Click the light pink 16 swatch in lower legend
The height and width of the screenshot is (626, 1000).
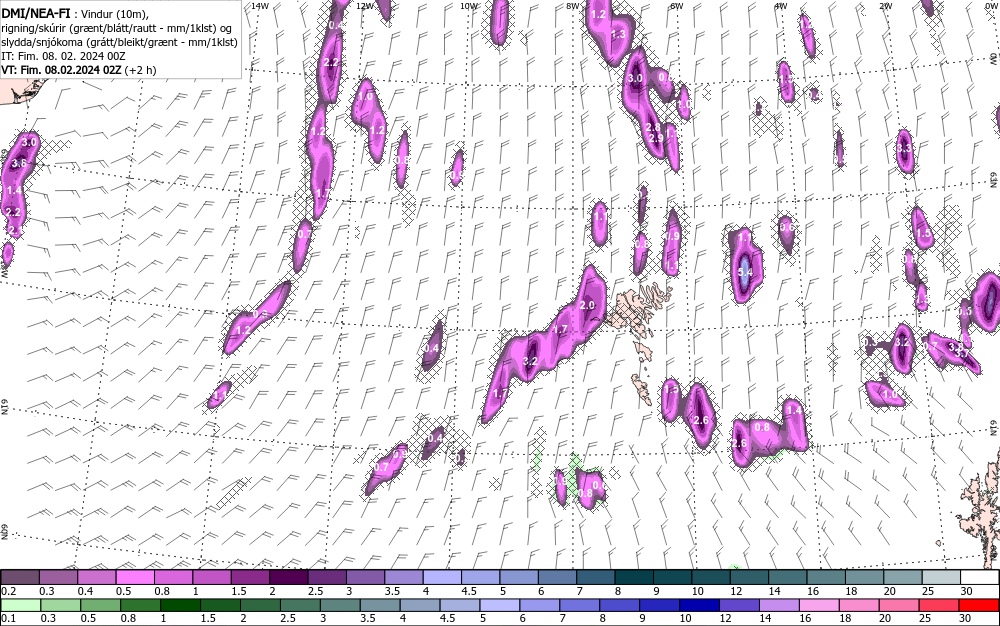(x=819, y=605)
